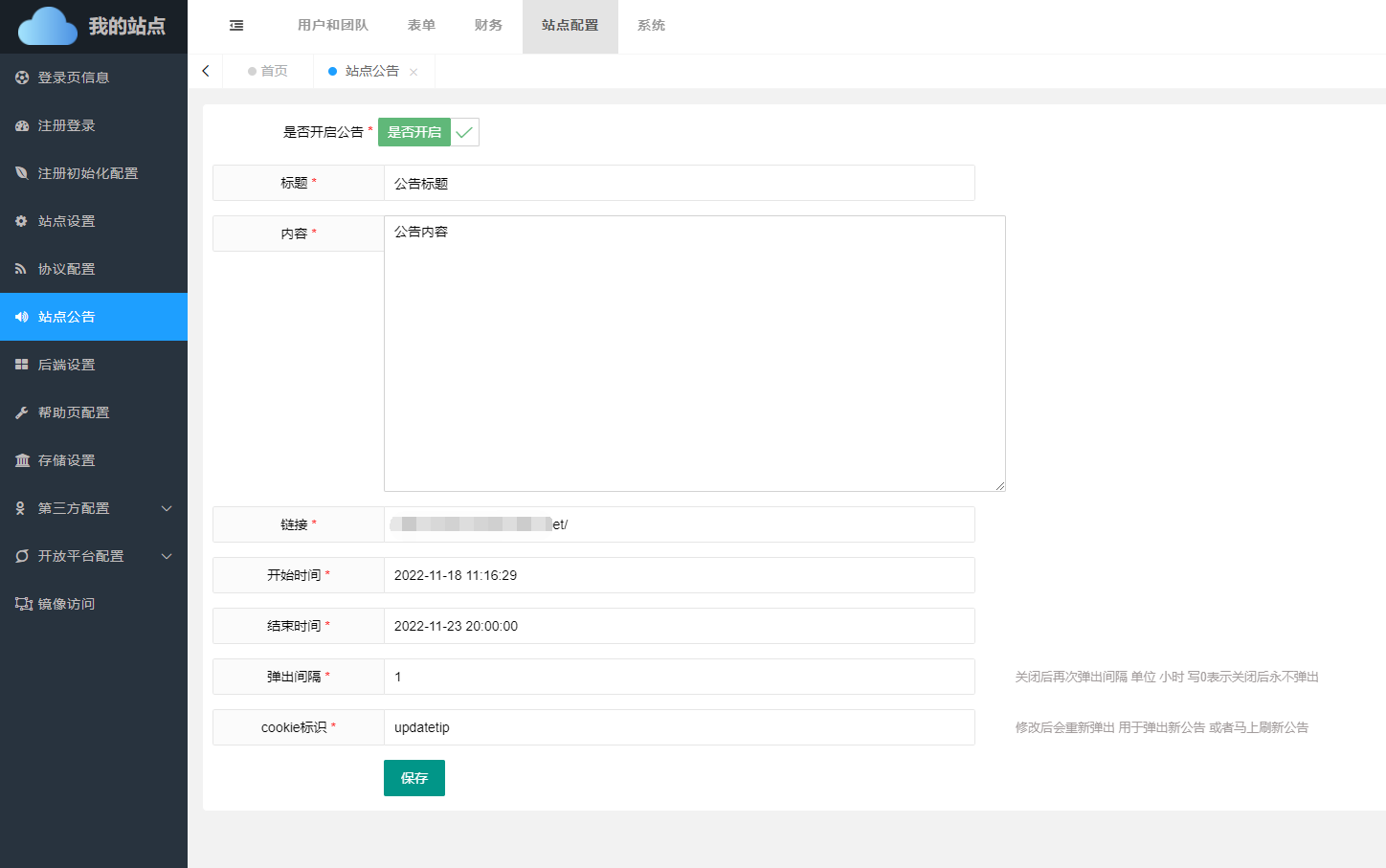Expand the 第三方配置 submenu

point(167,508)
